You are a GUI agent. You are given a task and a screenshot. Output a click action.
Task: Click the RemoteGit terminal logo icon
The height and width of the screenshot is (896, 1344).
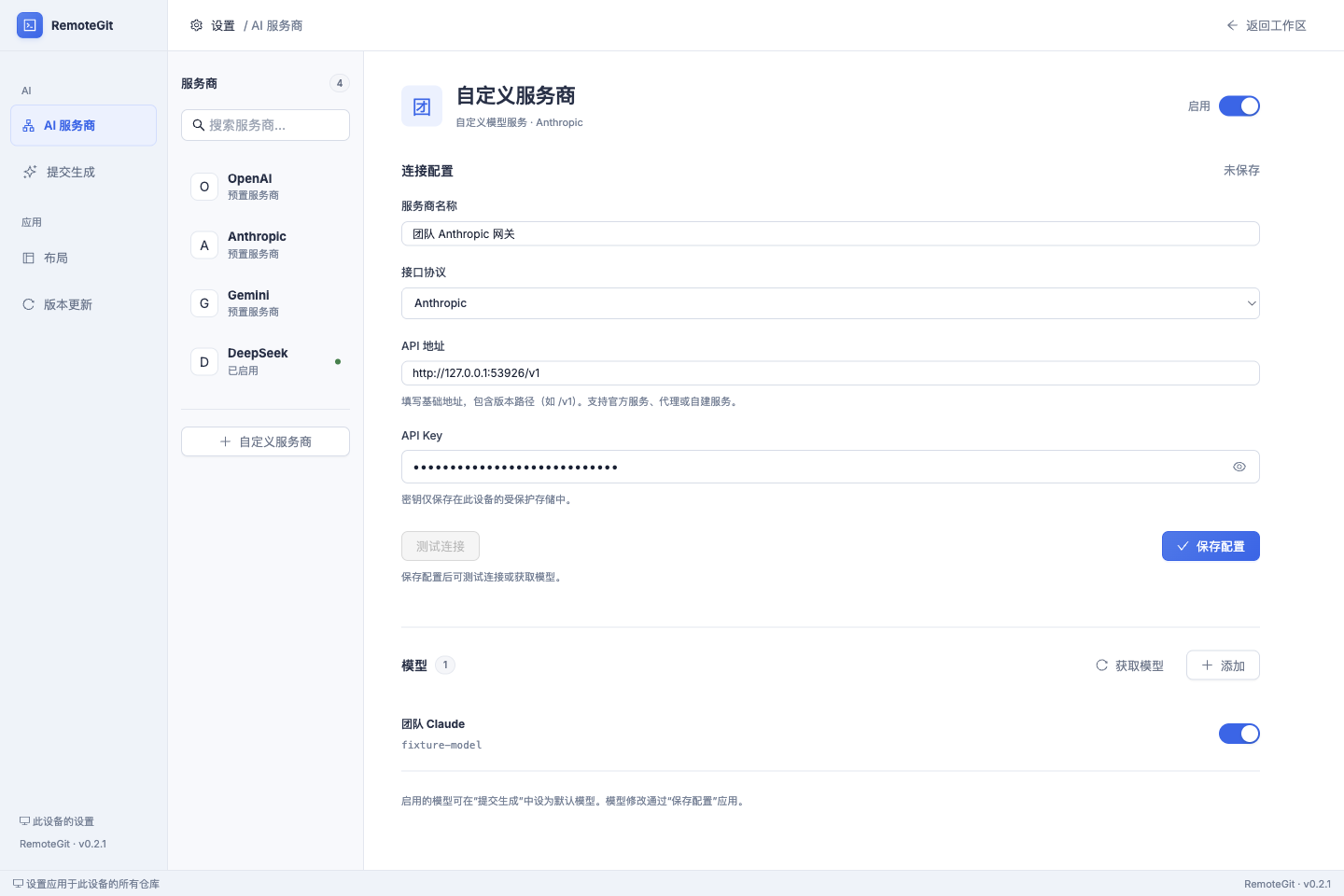click(x=30, y=25)
